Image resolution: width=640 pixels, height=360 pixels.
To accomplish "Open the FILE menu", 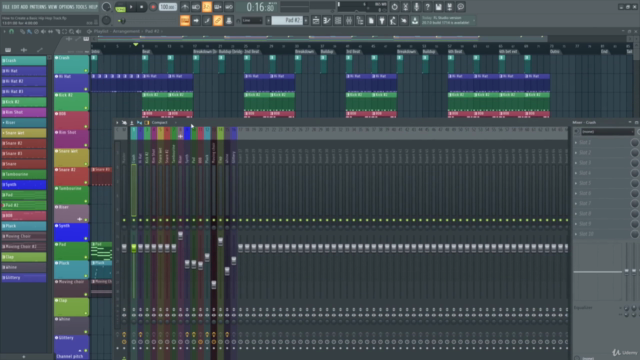I will point(6,7).
